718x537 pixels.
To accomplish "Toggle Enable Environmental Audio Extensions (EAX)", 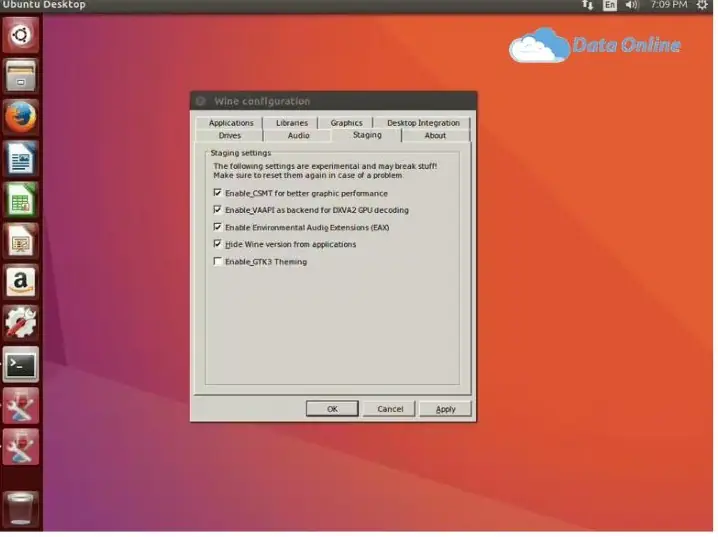I will click(x=218, y=227).
